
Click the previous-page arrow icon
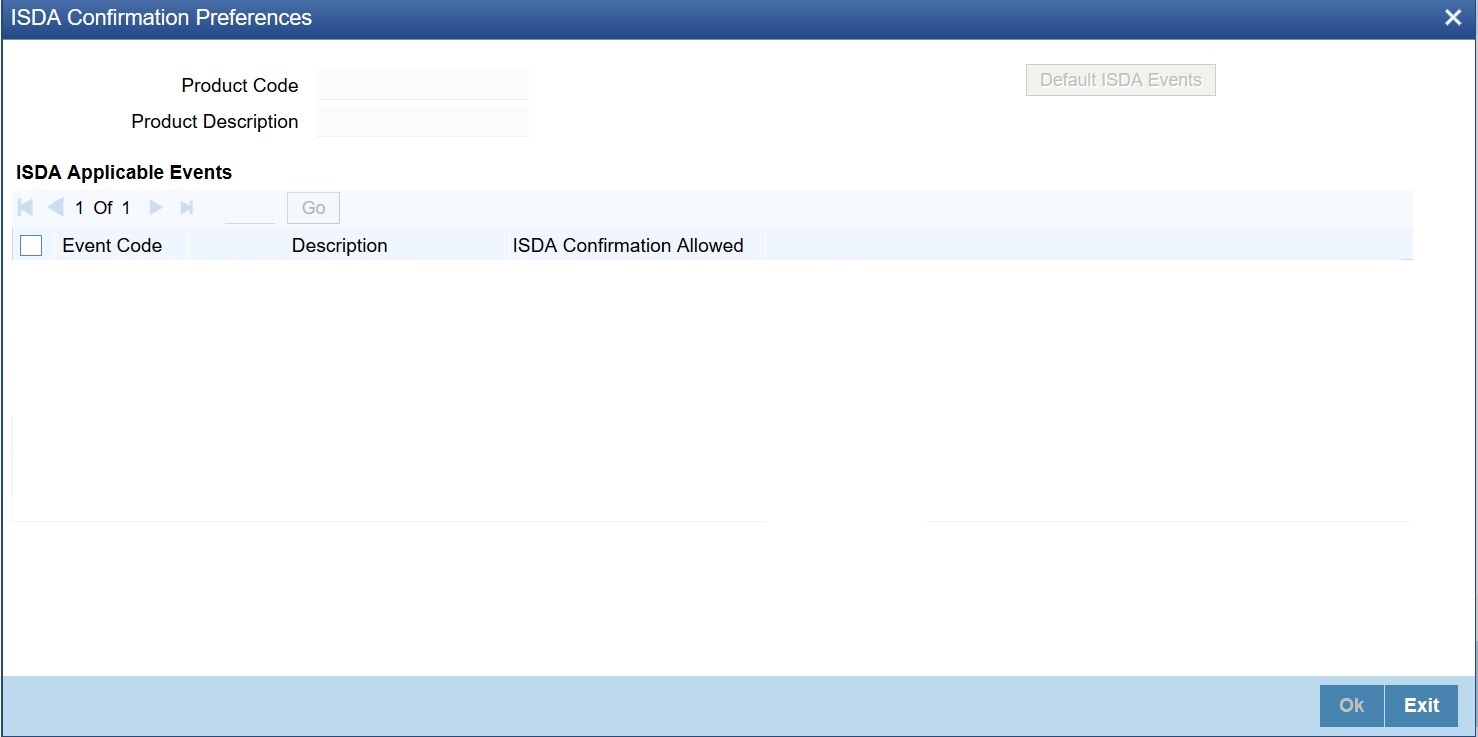[55, 207]
